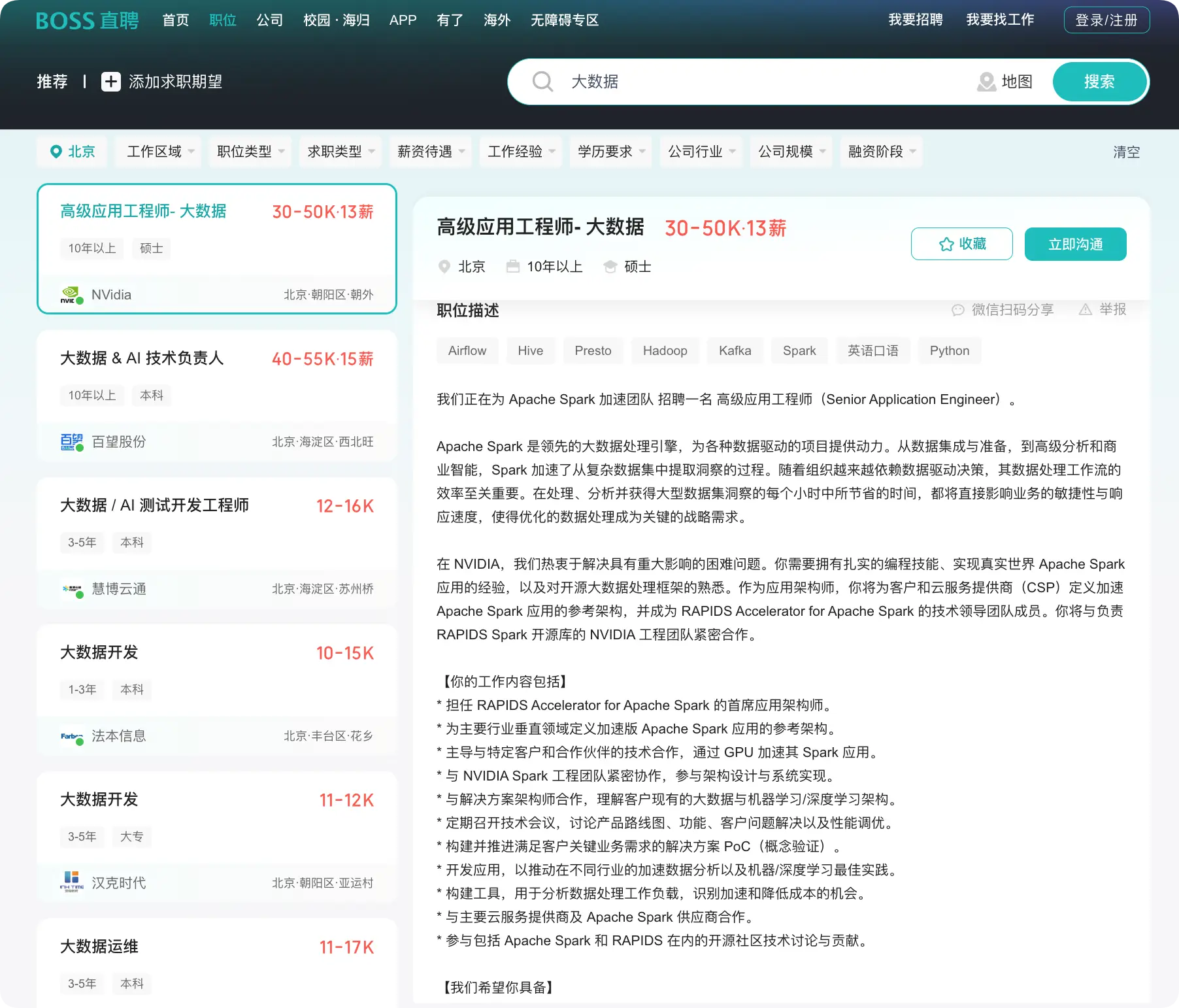Click the plus icon to add job expectation
Viewport: 1179px width, 1008px height.
(x=110, y=82)
